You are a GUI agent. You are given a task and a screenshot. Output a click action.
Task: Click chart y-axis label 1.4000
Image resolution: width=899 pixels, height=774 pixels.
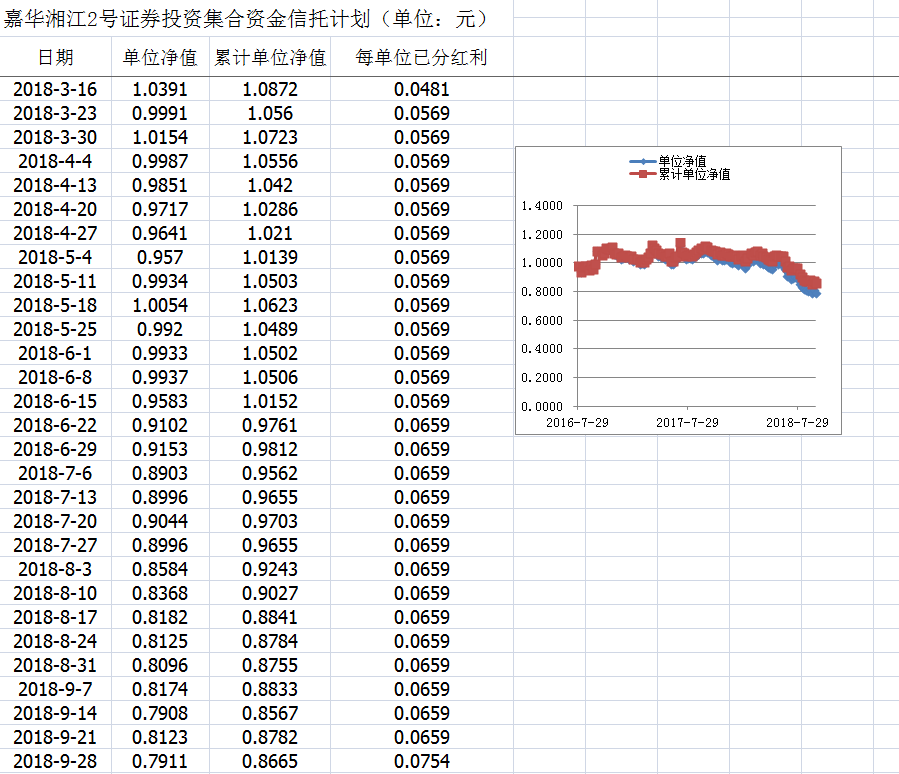[x=542, y=206]
